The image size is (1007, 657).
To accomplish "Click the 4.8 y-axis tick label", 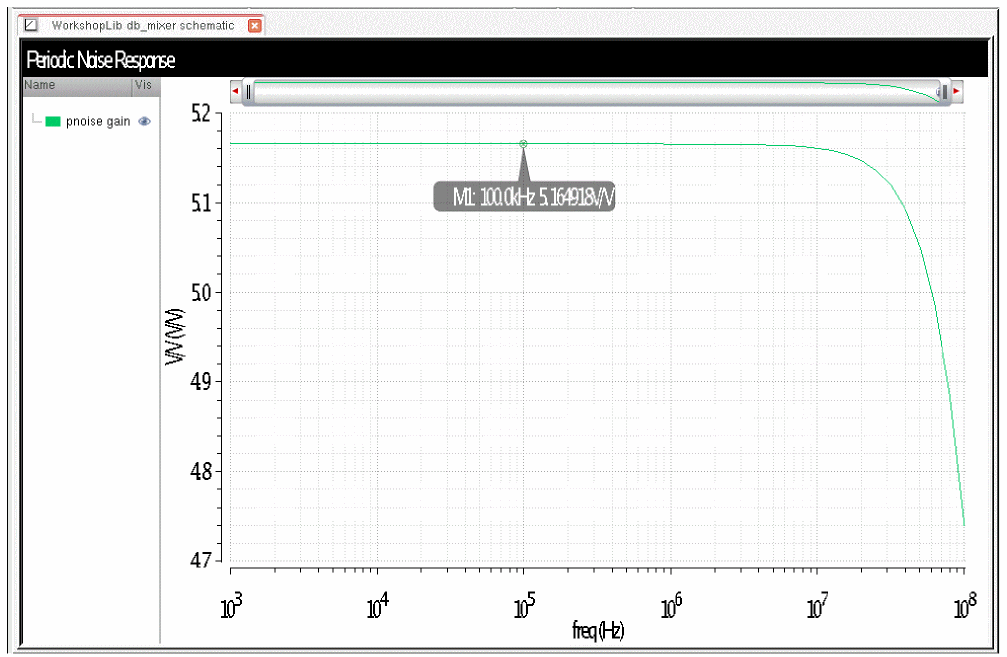I will [200, 471].
